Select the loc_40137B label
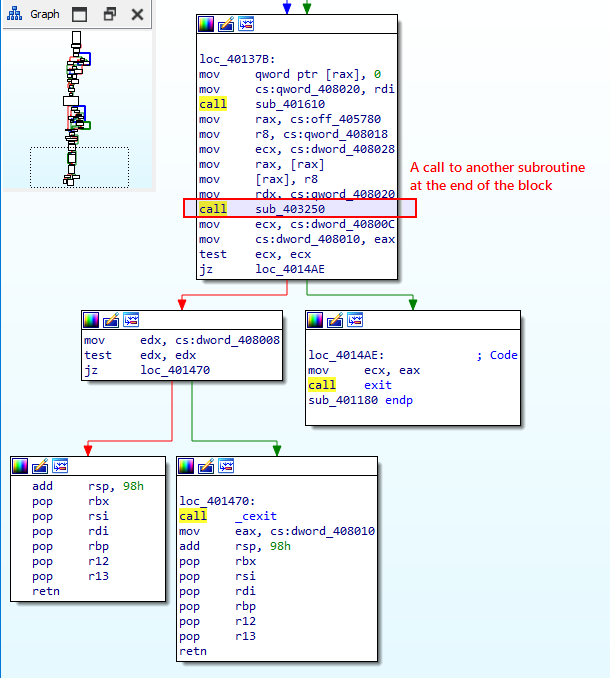 [x=237, y=59]
